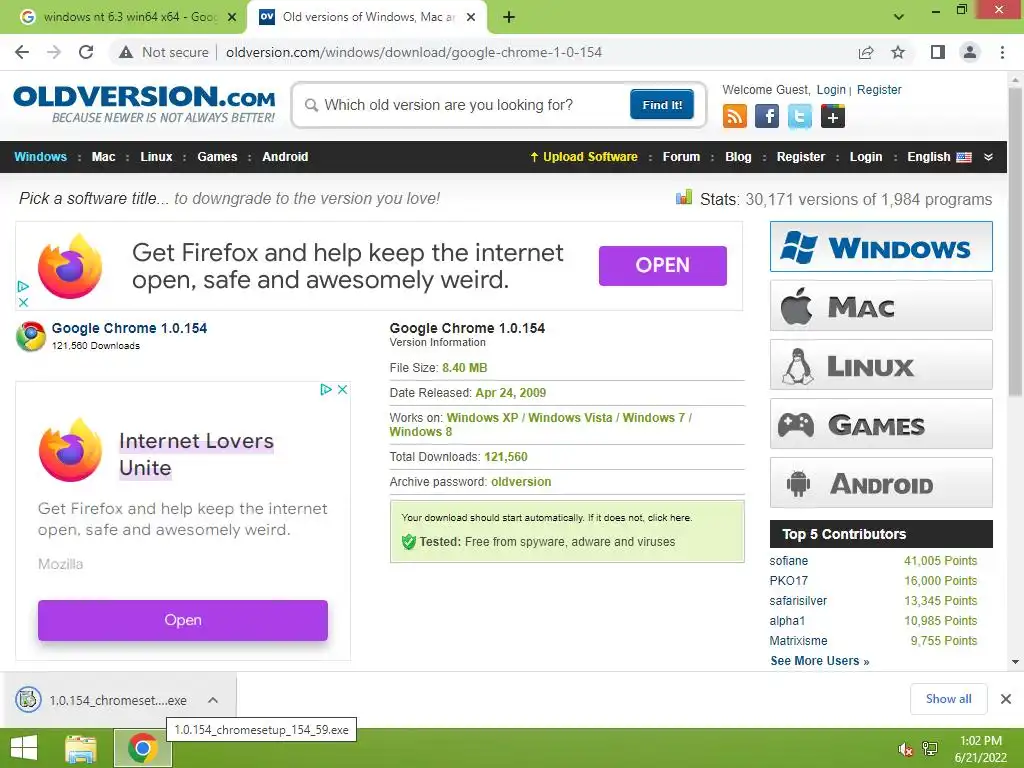Viewport: 1024px width, 768px height.
Task: Click contributor sofiane
Action: [x=788, y=560]
